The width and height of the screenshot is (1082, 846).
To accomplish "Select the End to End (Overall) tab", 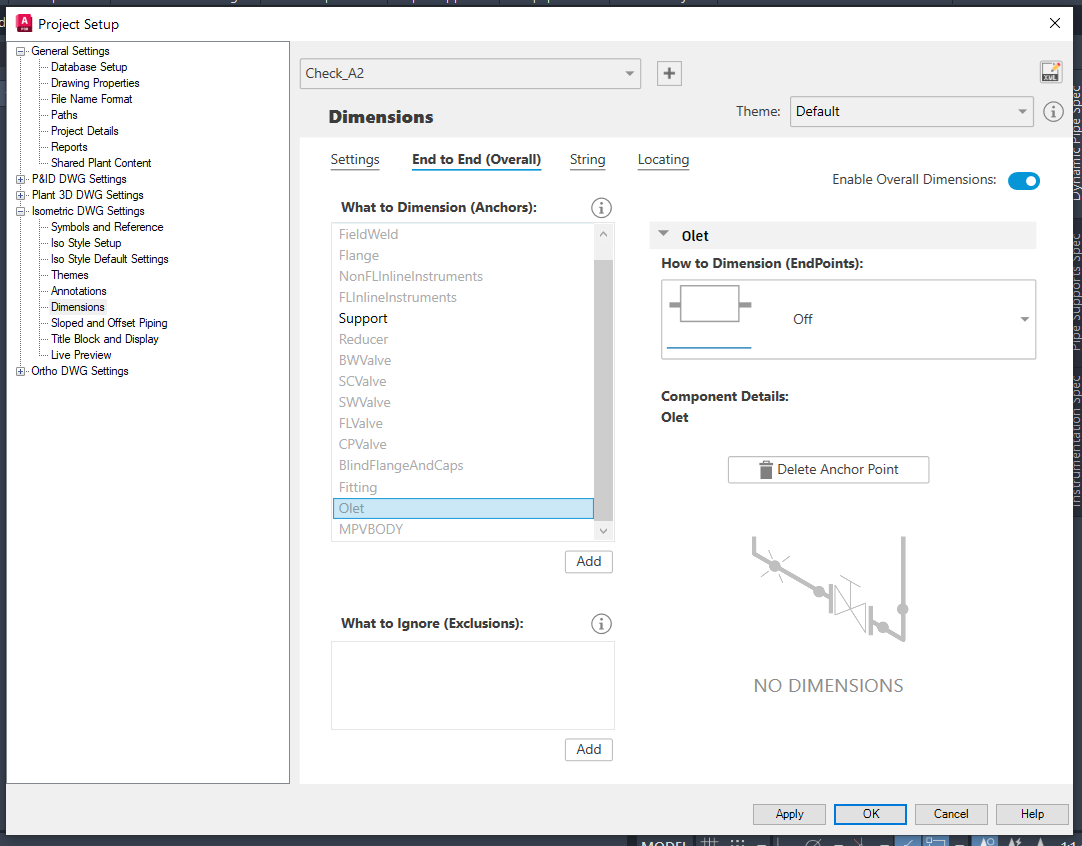I will tap(476, 159).
